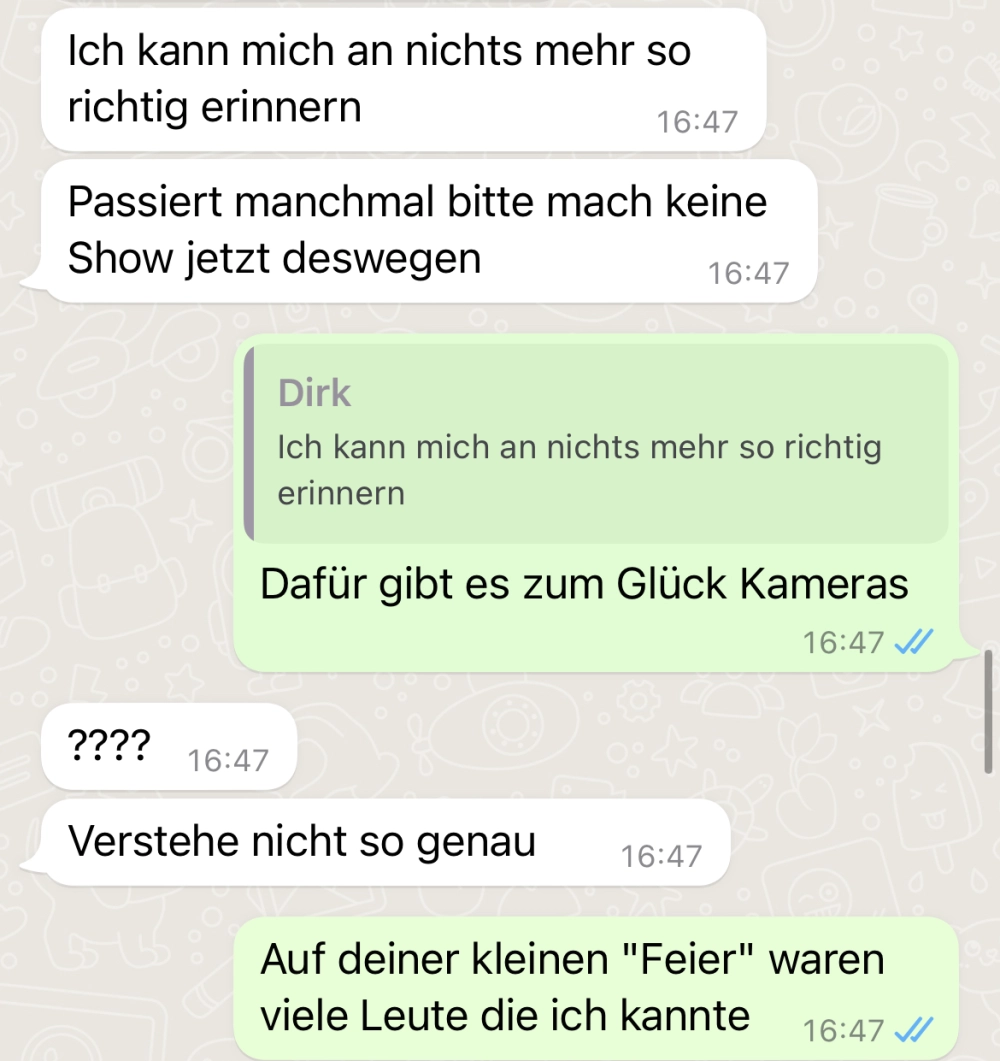Tap timestamp next to "????" message
The width and height of the screenshot is (1000, 1061).
pos(228,761)
